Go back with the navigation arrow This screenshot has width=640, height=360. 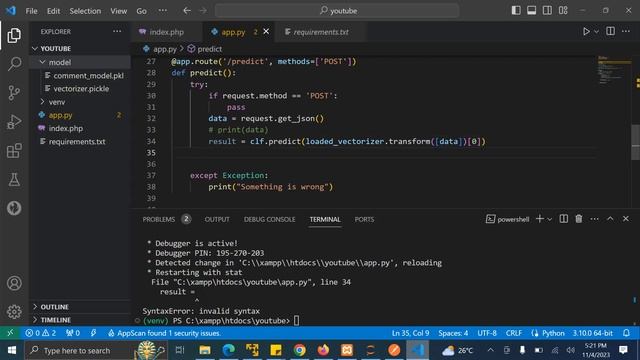pyautogui.click(x=187, y=11)
